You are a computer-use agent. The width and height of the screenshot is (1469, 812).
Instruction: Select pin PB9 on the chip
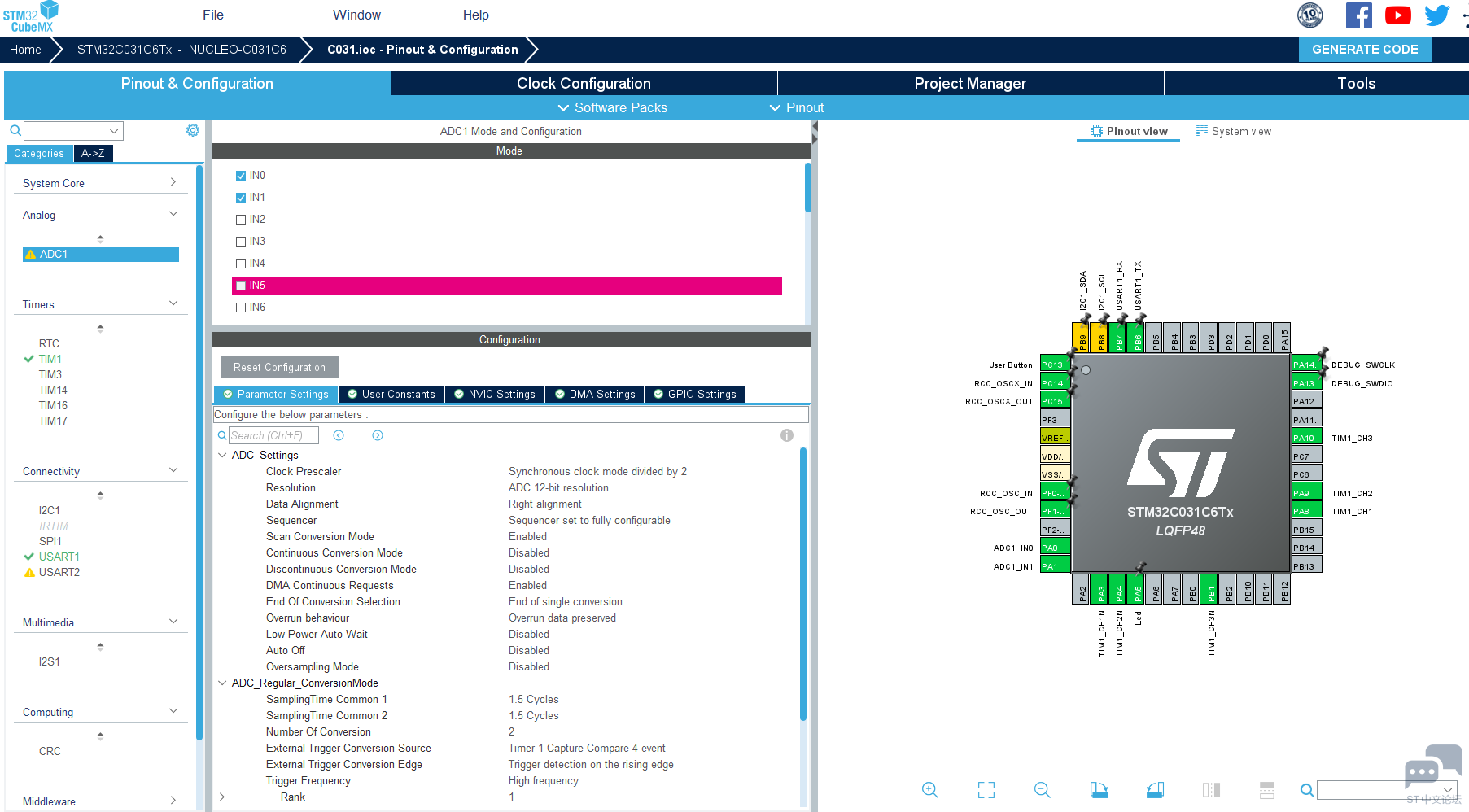coord(1082,338)
